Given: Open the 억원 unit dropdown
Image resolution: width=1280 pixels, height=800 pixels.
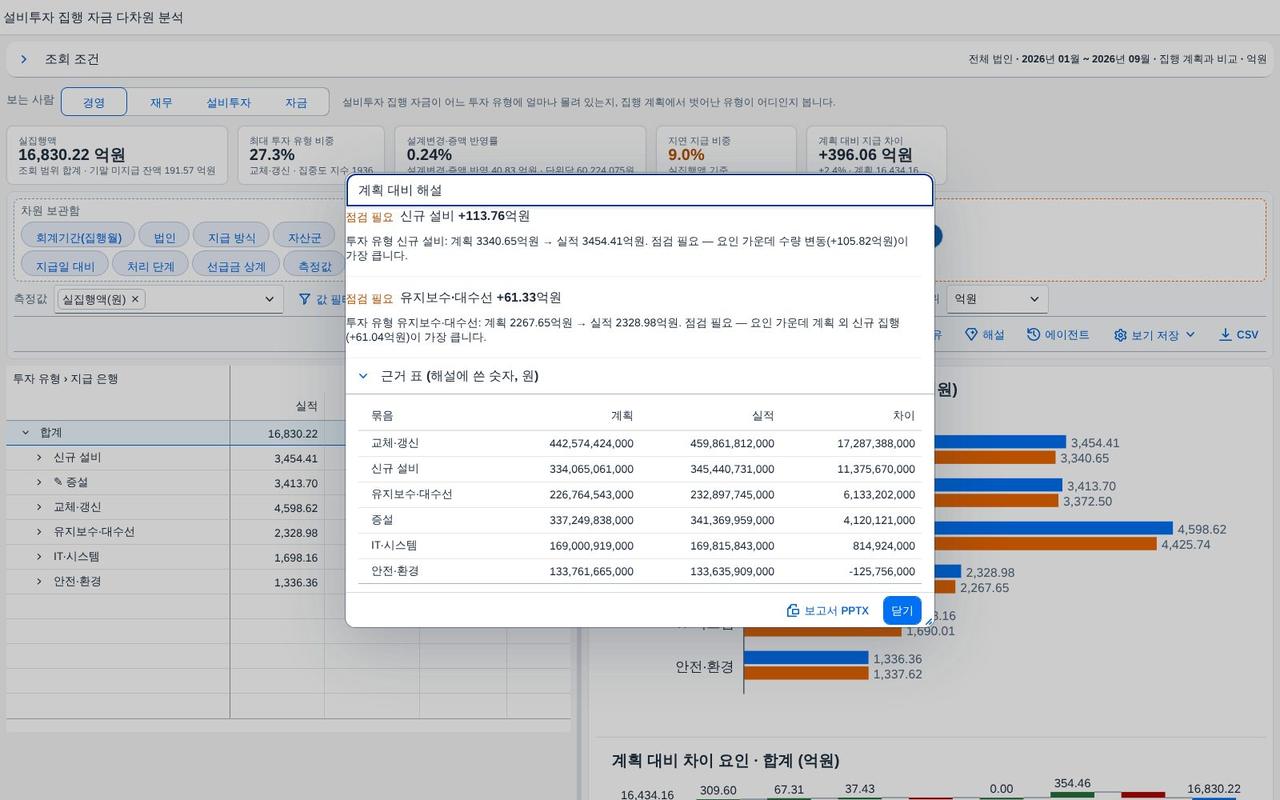Looking at the screenshot, I should point(996,299).
